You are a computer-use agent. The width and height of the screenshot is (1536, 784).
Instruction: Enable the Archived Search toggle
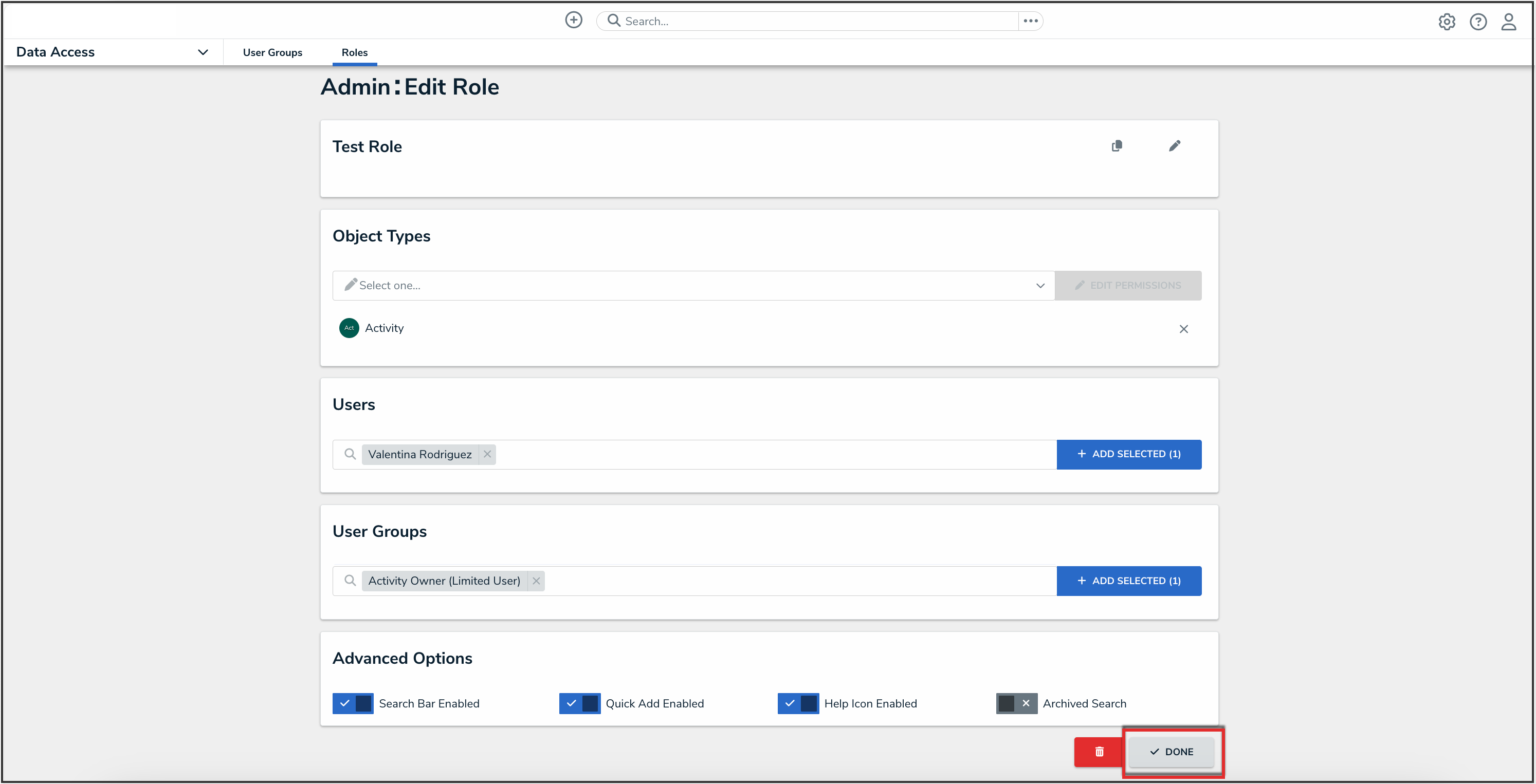click(1017, 703)
